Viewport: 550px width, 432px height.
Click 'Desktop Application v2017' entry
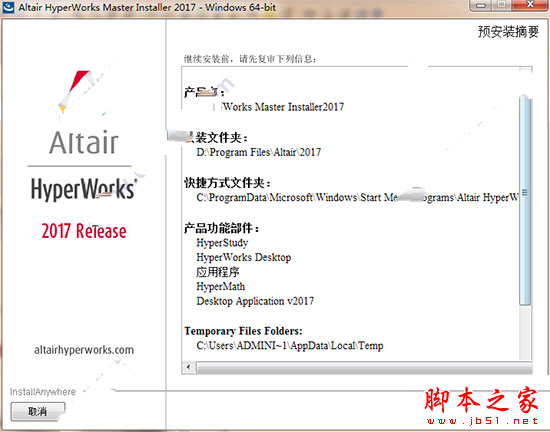click(255, 301)
